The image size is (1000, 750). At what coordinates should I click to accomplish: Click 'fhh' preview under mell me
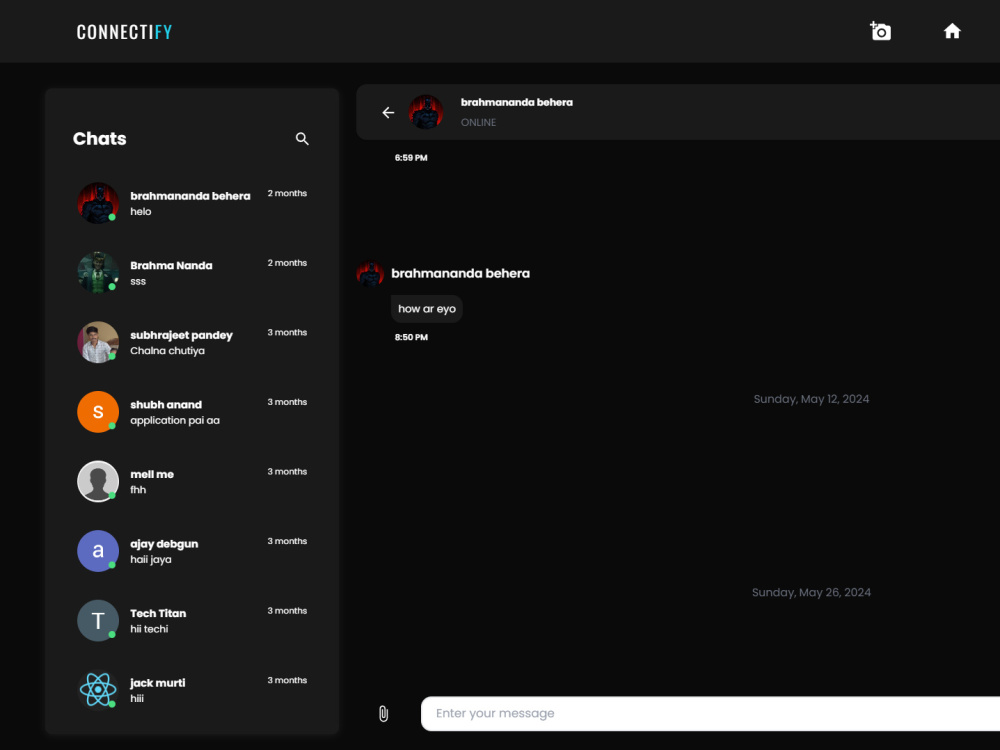(x=138, y=490)
